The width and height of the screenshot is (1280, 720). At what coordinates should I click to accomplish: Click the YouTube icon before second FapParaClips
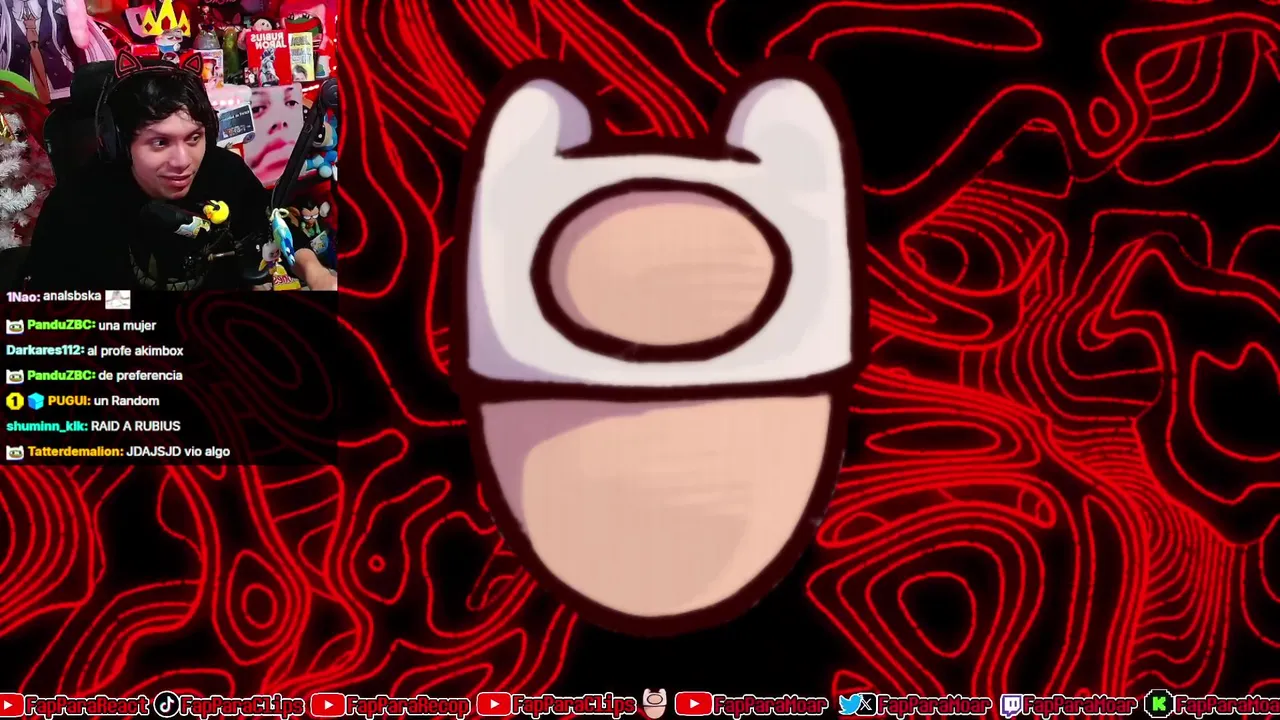(x=492, y=706)
